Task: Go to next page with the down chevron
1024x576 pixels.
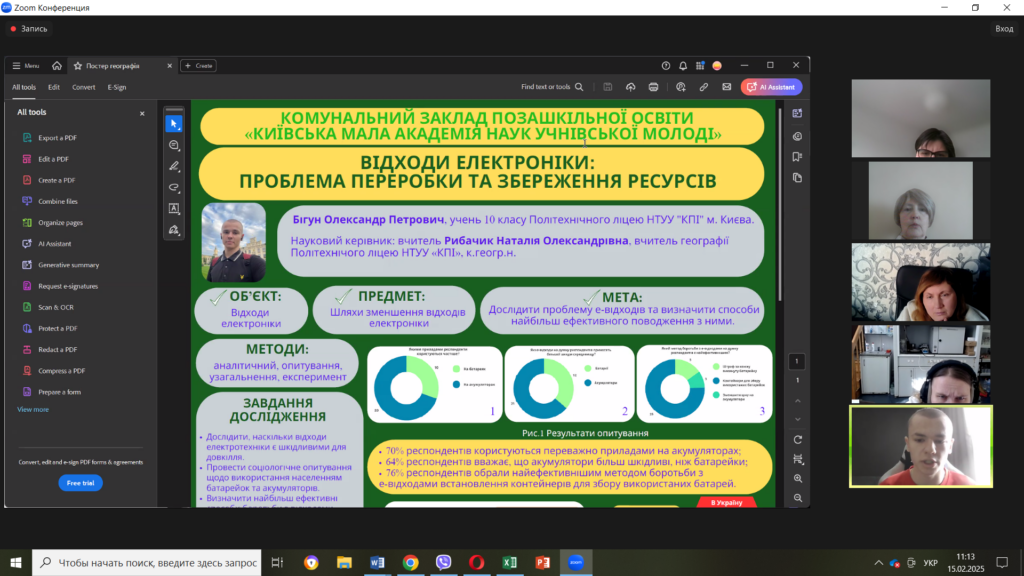Action: (x=797, y=420)
